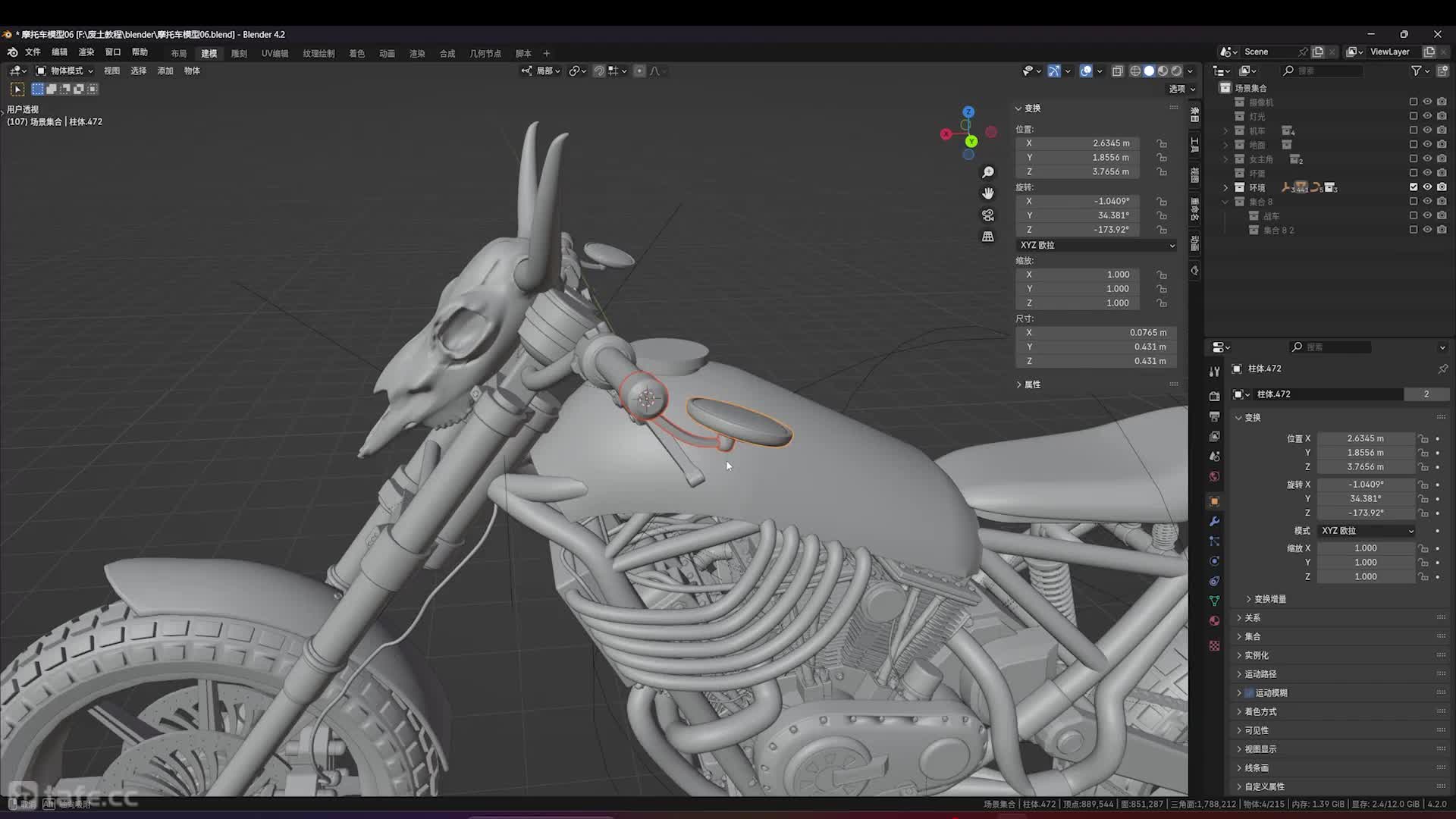
Task: Switch to rendered viewport shading sphere
Action: tap(1176, 71)
